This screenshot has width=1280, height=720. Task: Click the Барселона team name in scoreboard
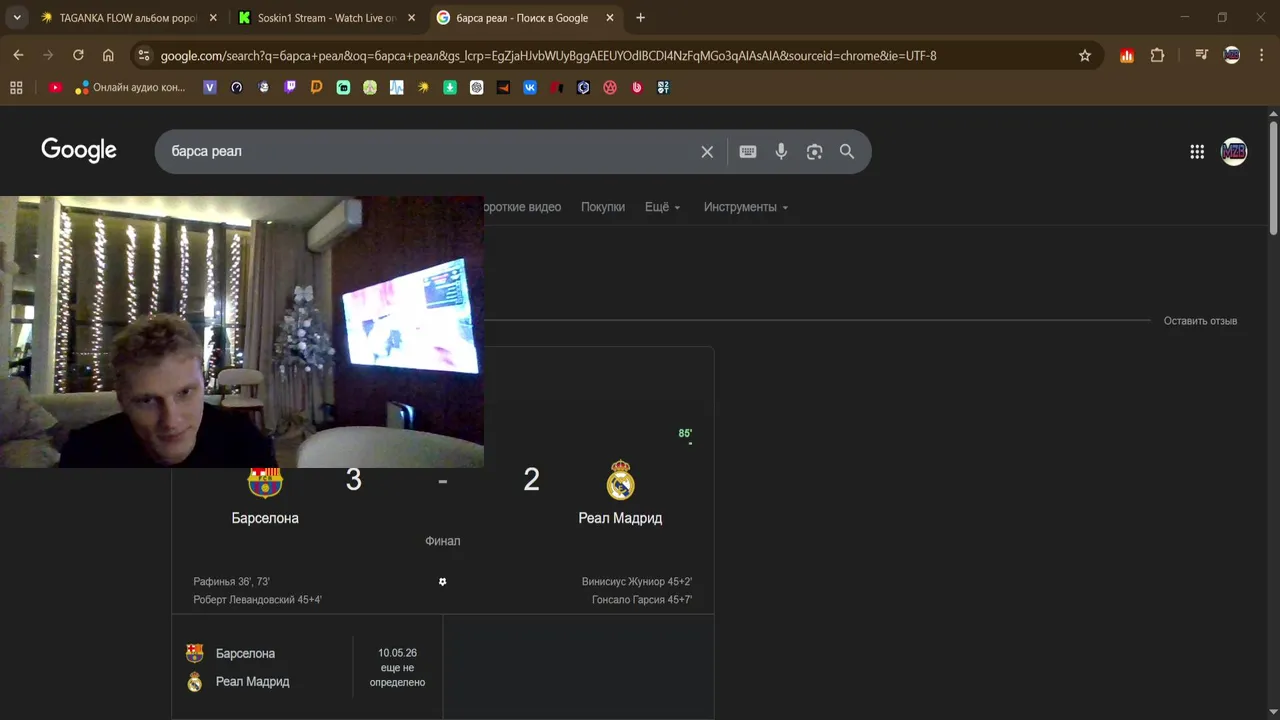265,518
